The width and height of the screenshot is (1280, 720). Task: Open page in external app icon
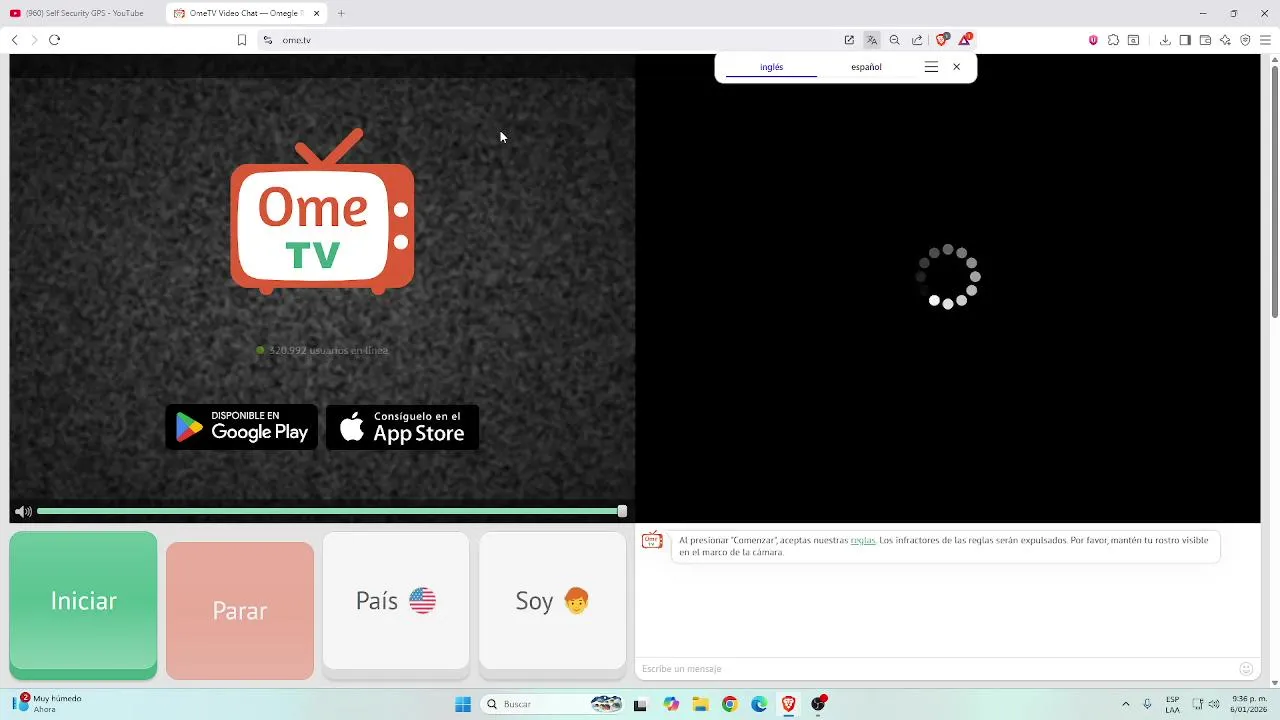tap(849, 40)
